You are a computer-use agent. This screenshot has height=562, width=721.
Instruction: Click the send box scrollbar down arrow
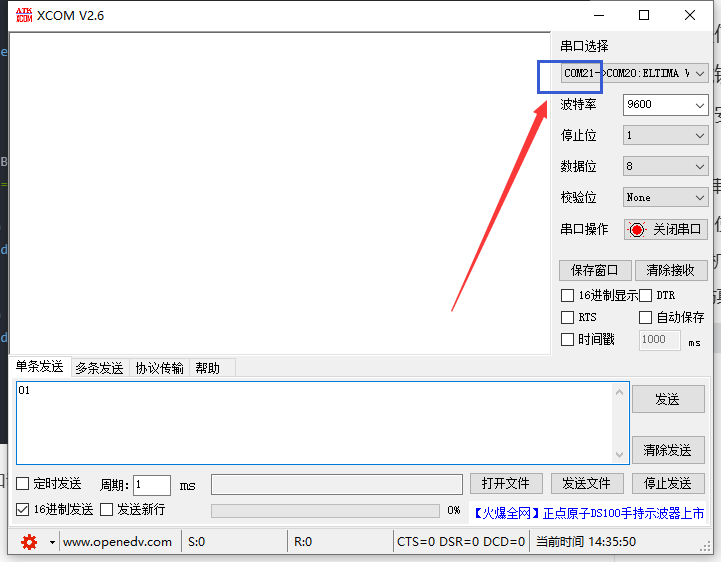click(x=619, y=454)
